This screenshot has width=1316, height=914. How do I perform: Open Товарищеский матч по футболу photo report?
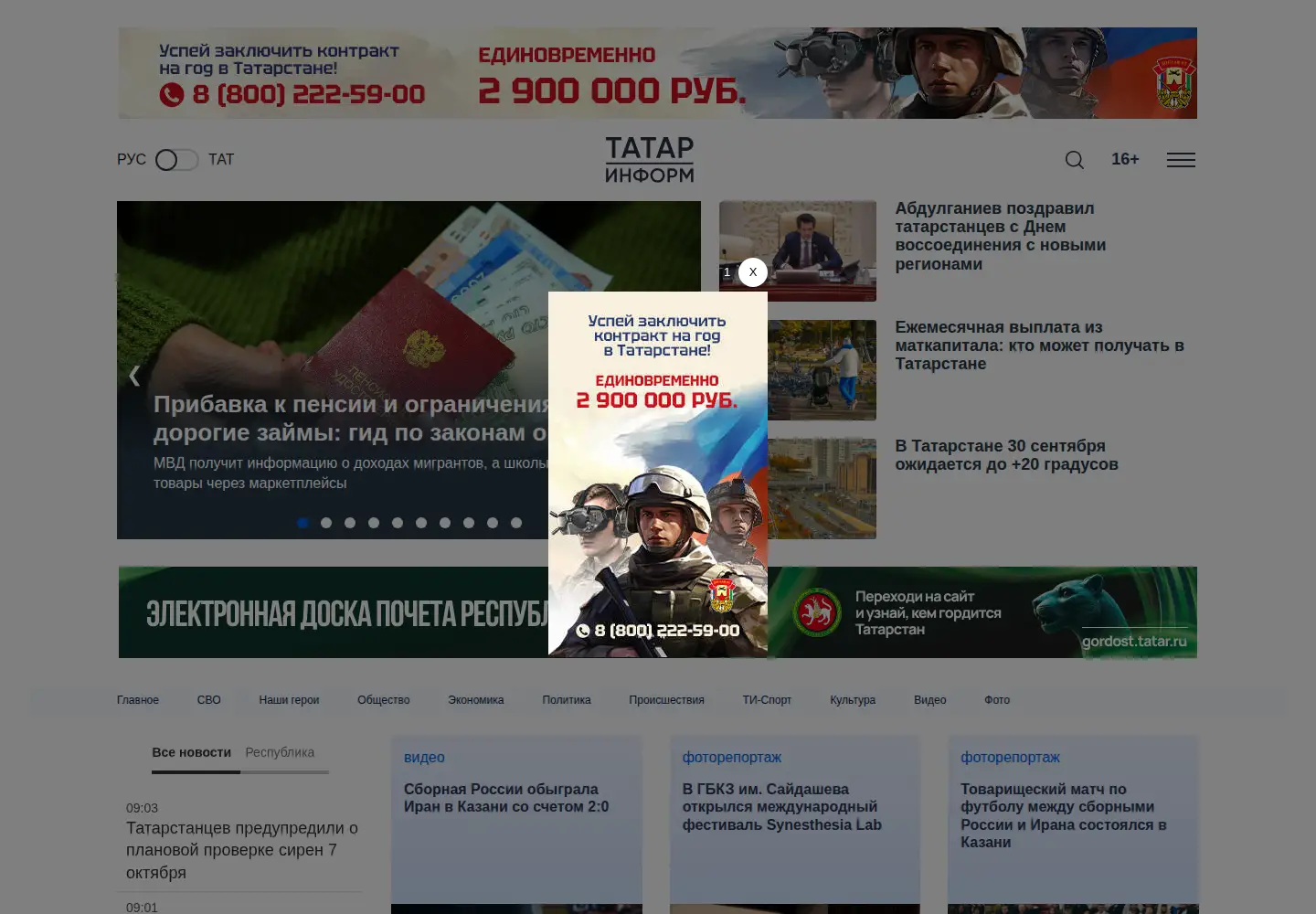(1064, 815)
